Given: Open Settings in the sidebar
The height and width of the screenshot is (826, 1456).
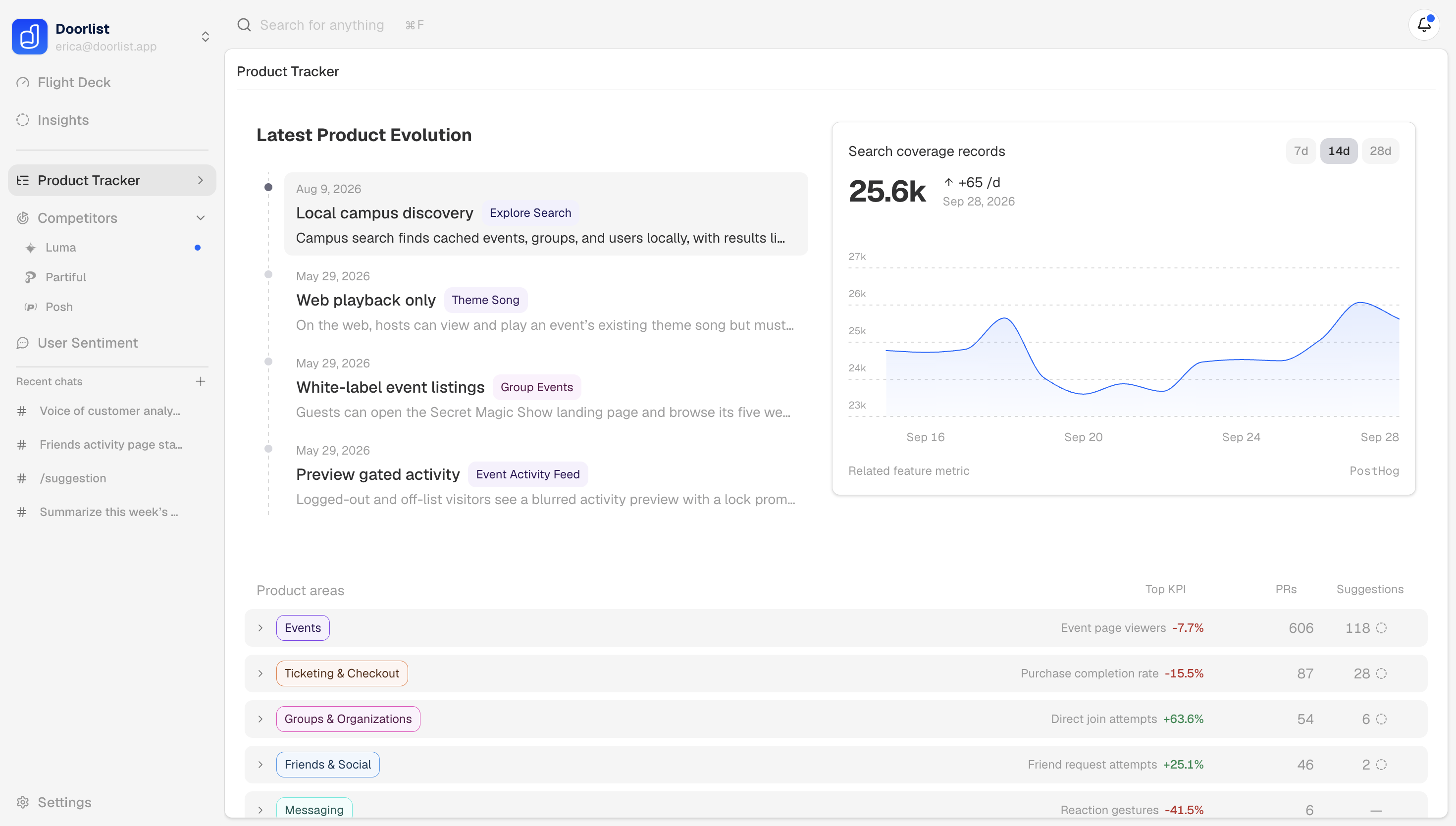Looking at the screenshot, I should click(112, 802).
